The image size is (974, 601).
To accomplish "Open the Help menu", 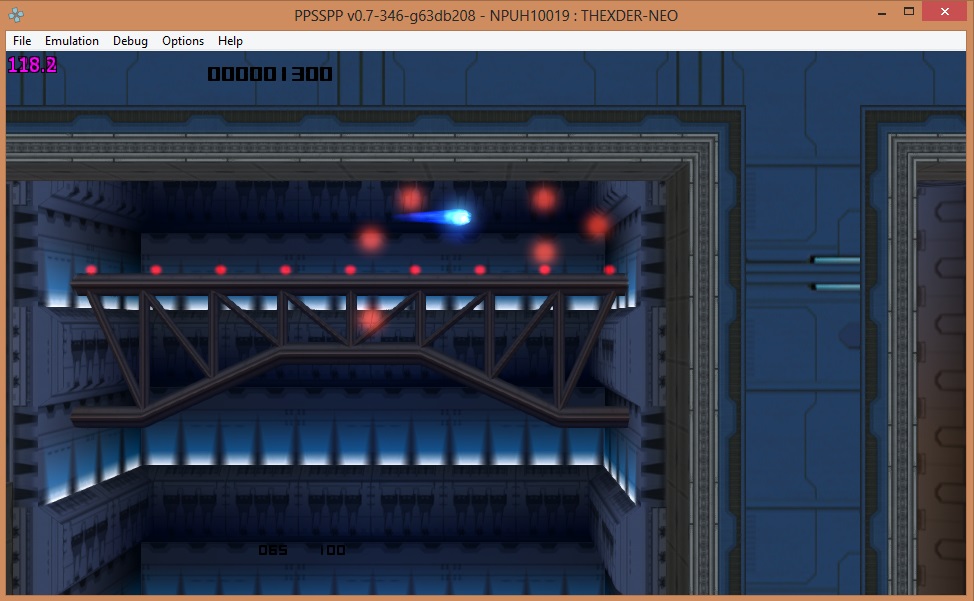I will click(230, 41).
